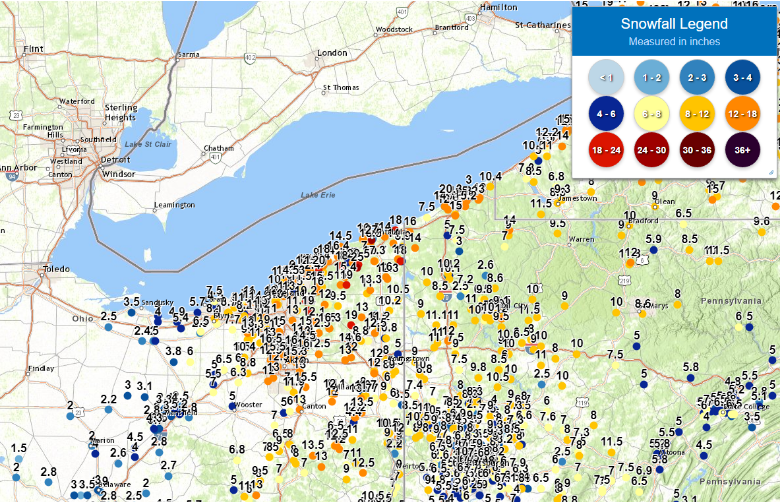This screenshot has width=782, height=502.
Task: Click the orange '12 - 18' legend circle
Action: click(x=743, y=114)
